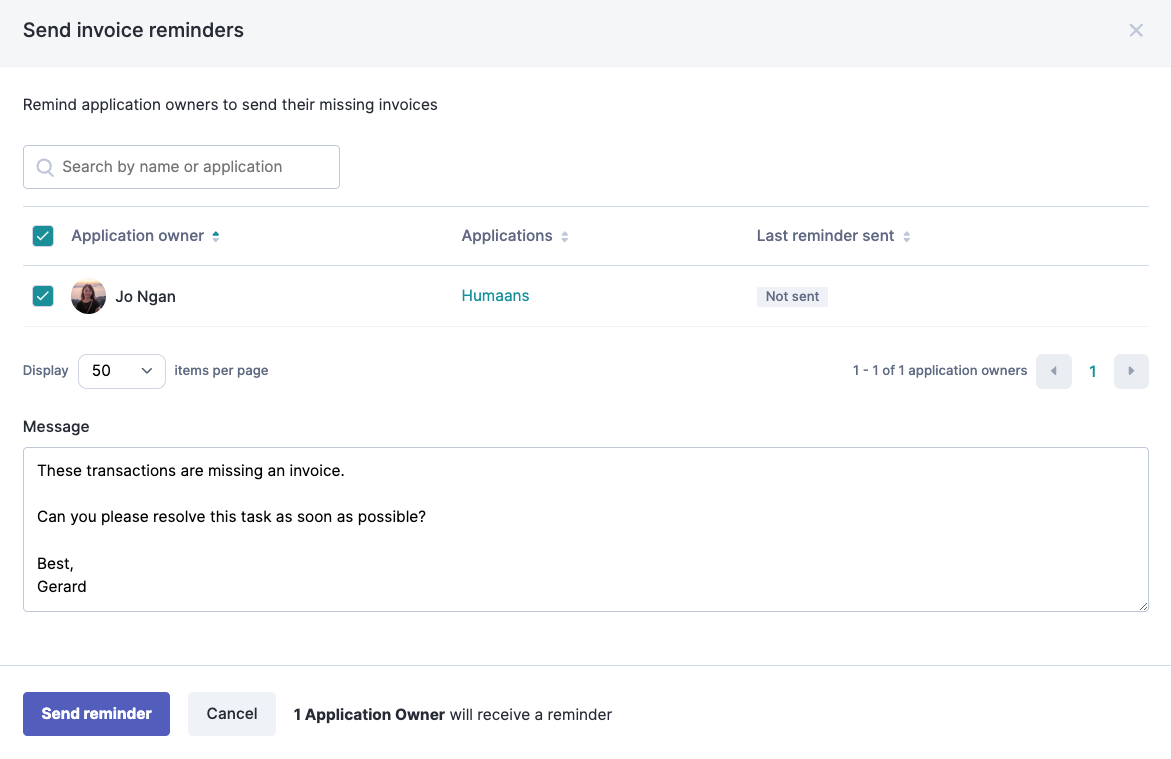
Task: Click the Application owner sort arrow icon
Action: (x=216, y=236)
